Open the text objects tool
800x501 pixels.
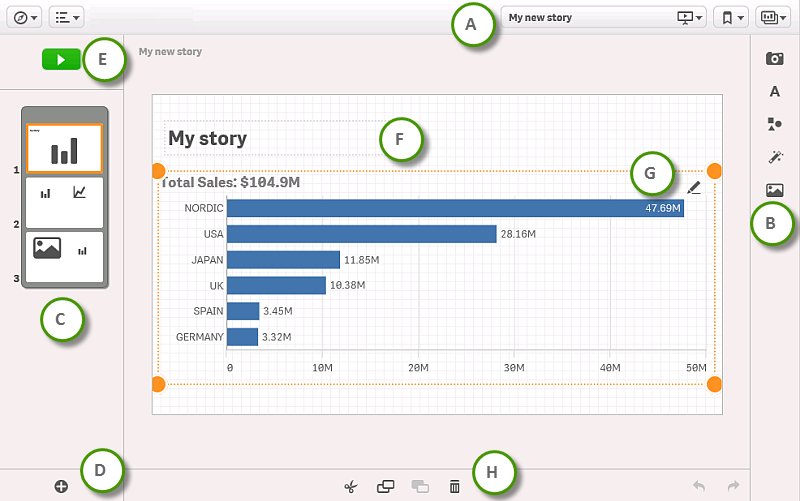(774, 91)
